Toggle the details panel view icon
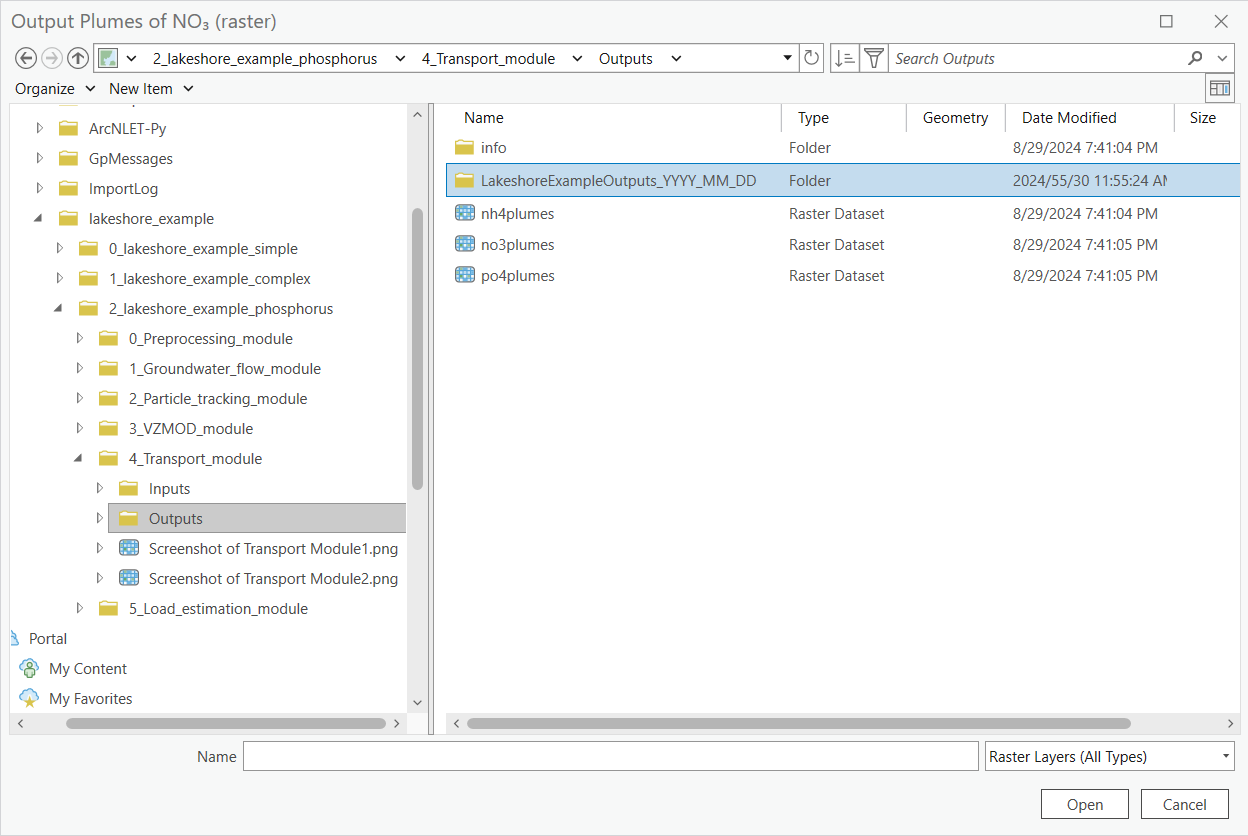Viewport: 1248px width, 836px height. point(1219,88)
